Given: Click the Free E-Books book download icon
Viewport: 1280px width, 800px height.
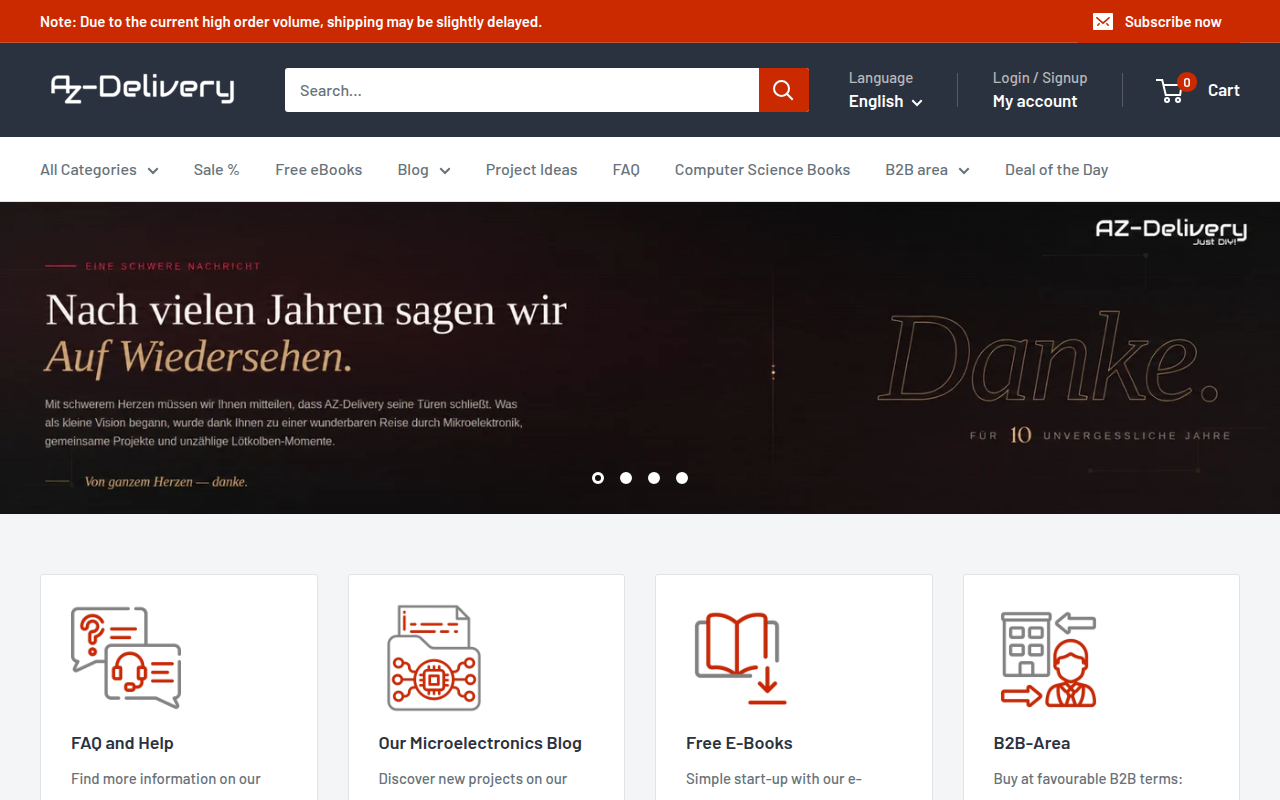Looking at the screenshot, I should (x=740, y=658).
